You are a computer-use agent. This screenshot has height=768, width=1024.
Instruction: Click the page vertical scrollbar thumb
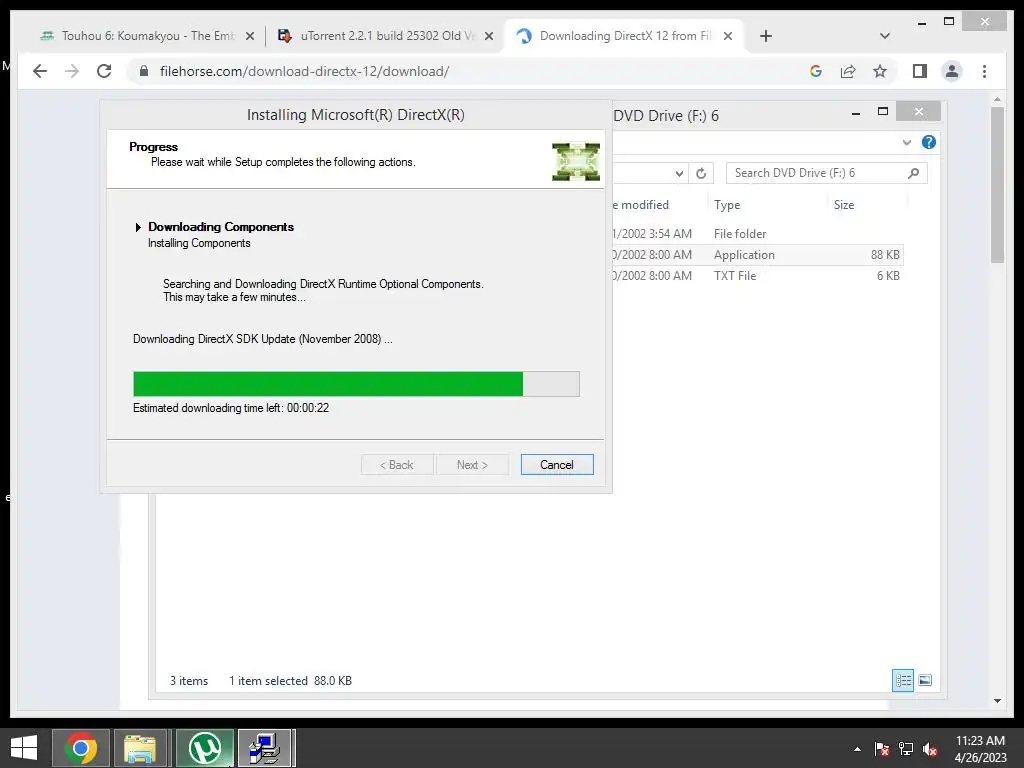997,185
